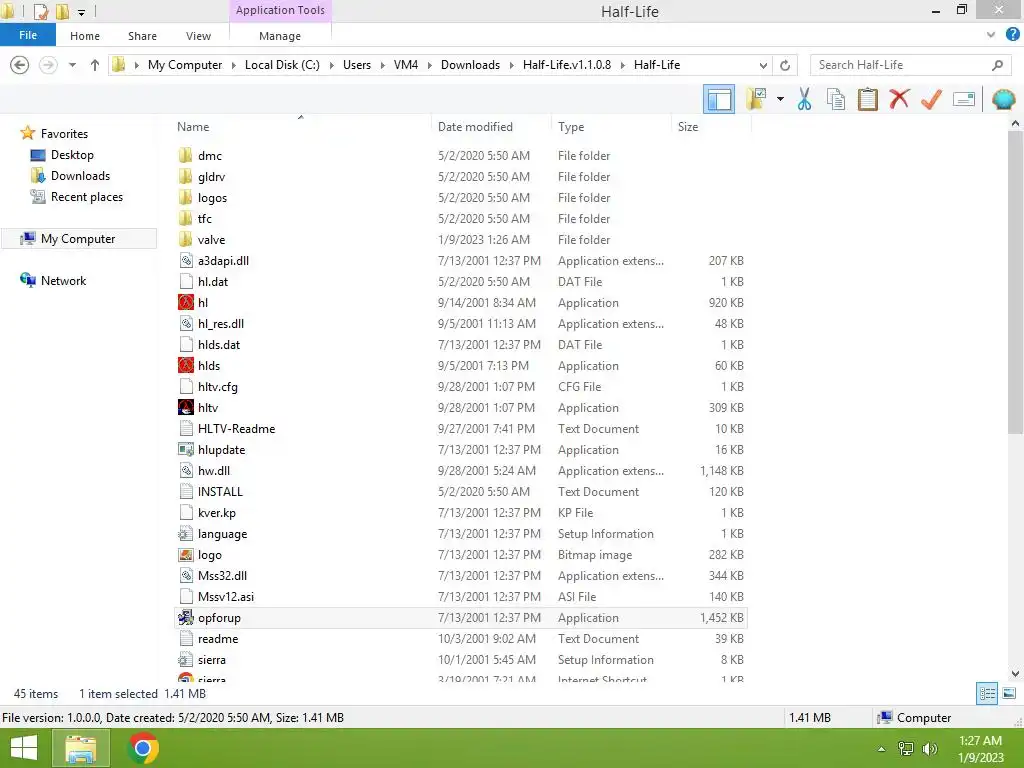Click the Up one level arrow
The width and height of the screenshot is (1024, 768).
(x=95, y=65)
